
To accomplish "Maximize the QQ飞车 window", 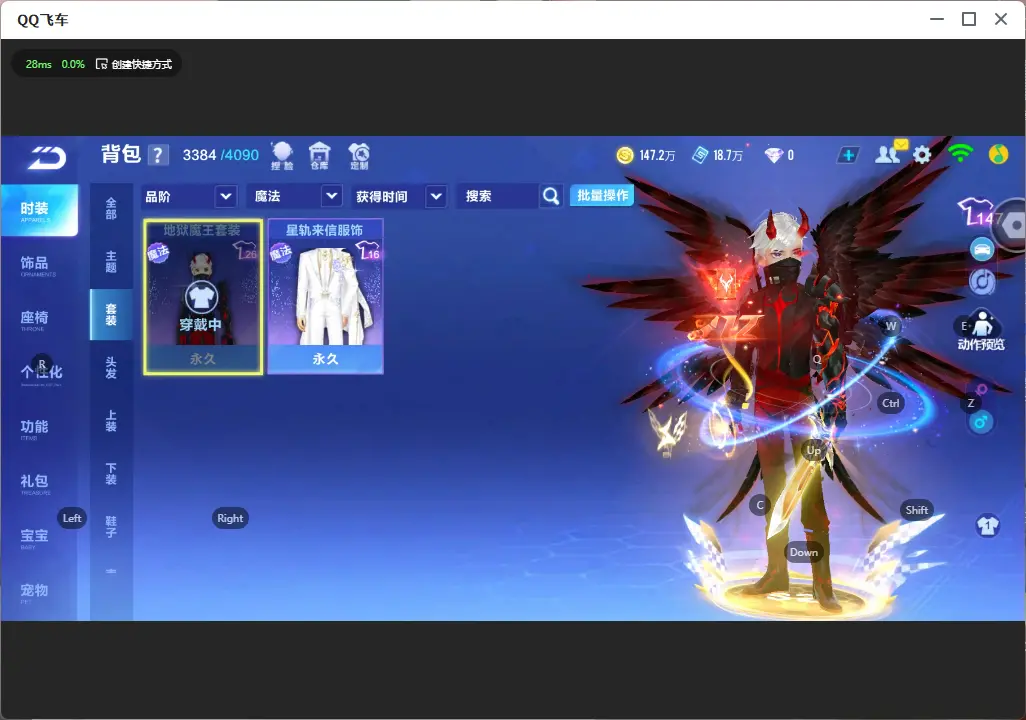I will click(x=968, y=20).
